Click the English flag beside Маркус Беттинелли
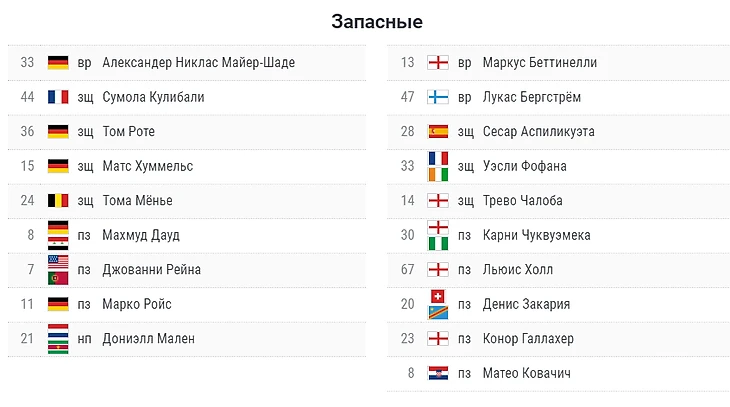 437,63
